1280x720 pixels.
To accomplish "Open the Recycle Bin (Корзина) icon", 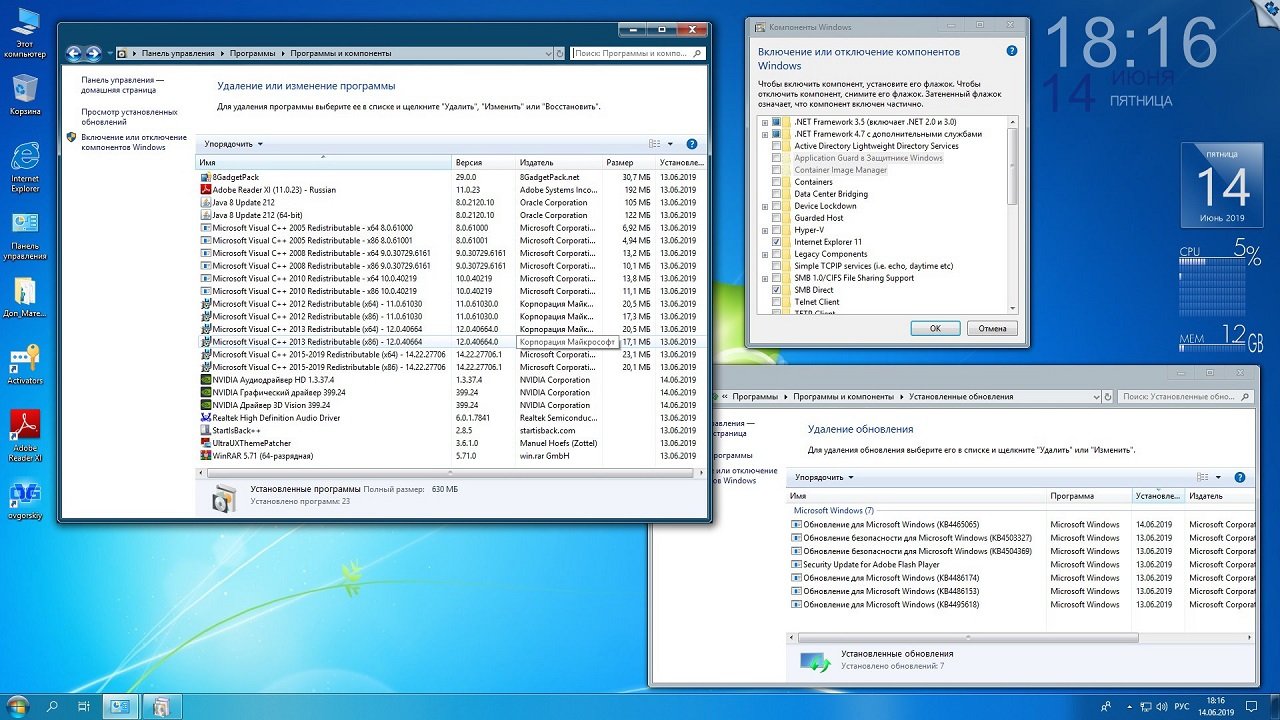I will 24,90.
